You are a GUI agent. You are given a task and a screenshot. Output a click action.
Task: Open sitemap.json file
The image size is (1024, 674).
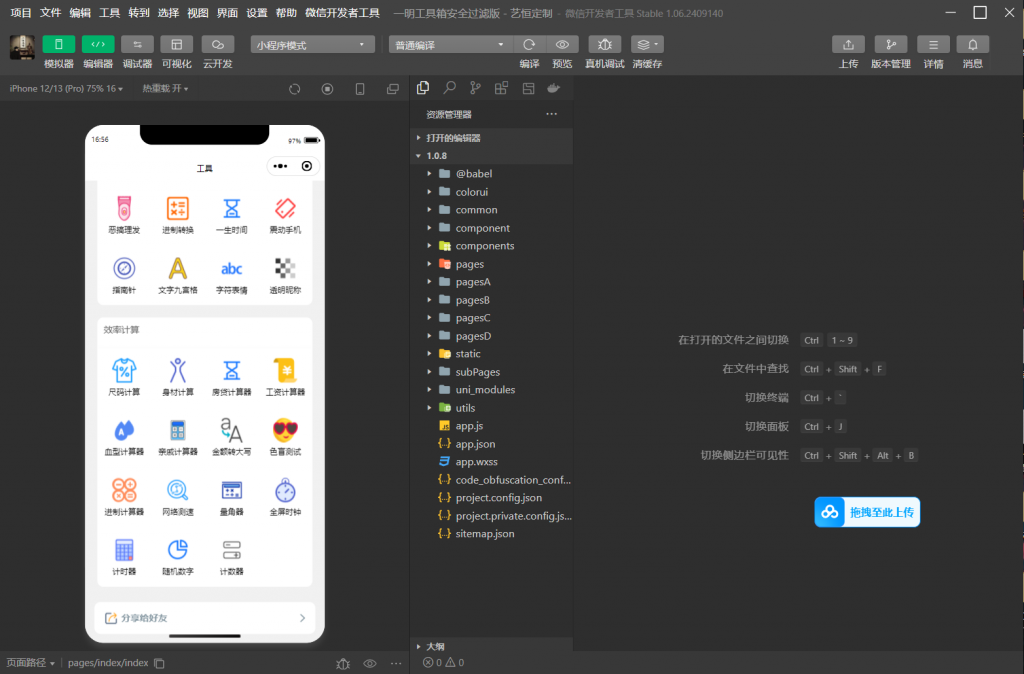492,533
